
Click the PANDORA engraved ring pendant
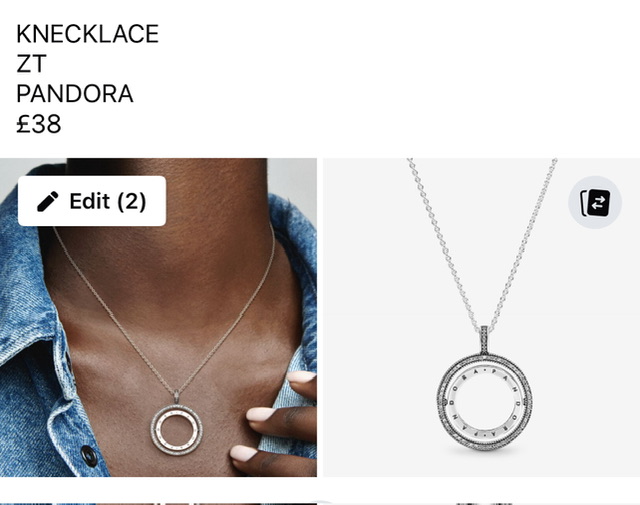point(484,403)
